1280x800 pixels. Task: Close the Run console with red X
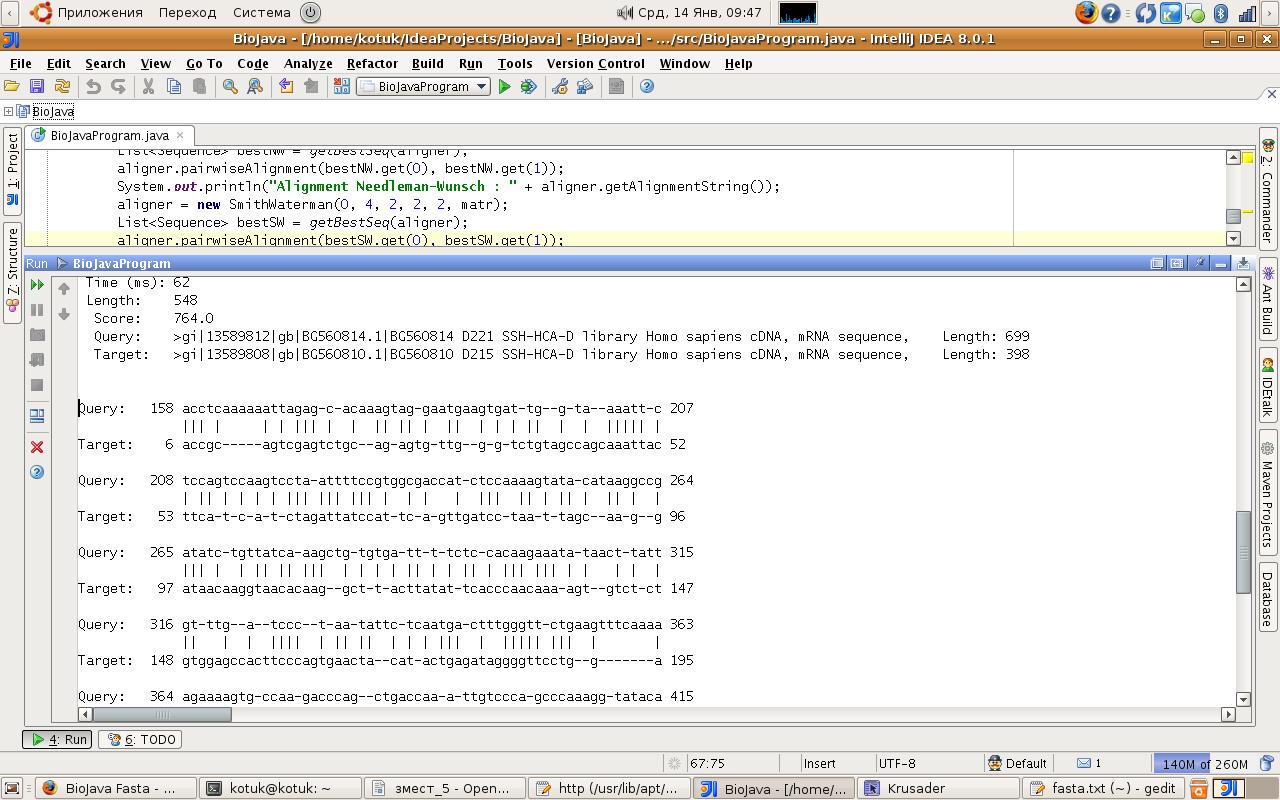(37, 447)
